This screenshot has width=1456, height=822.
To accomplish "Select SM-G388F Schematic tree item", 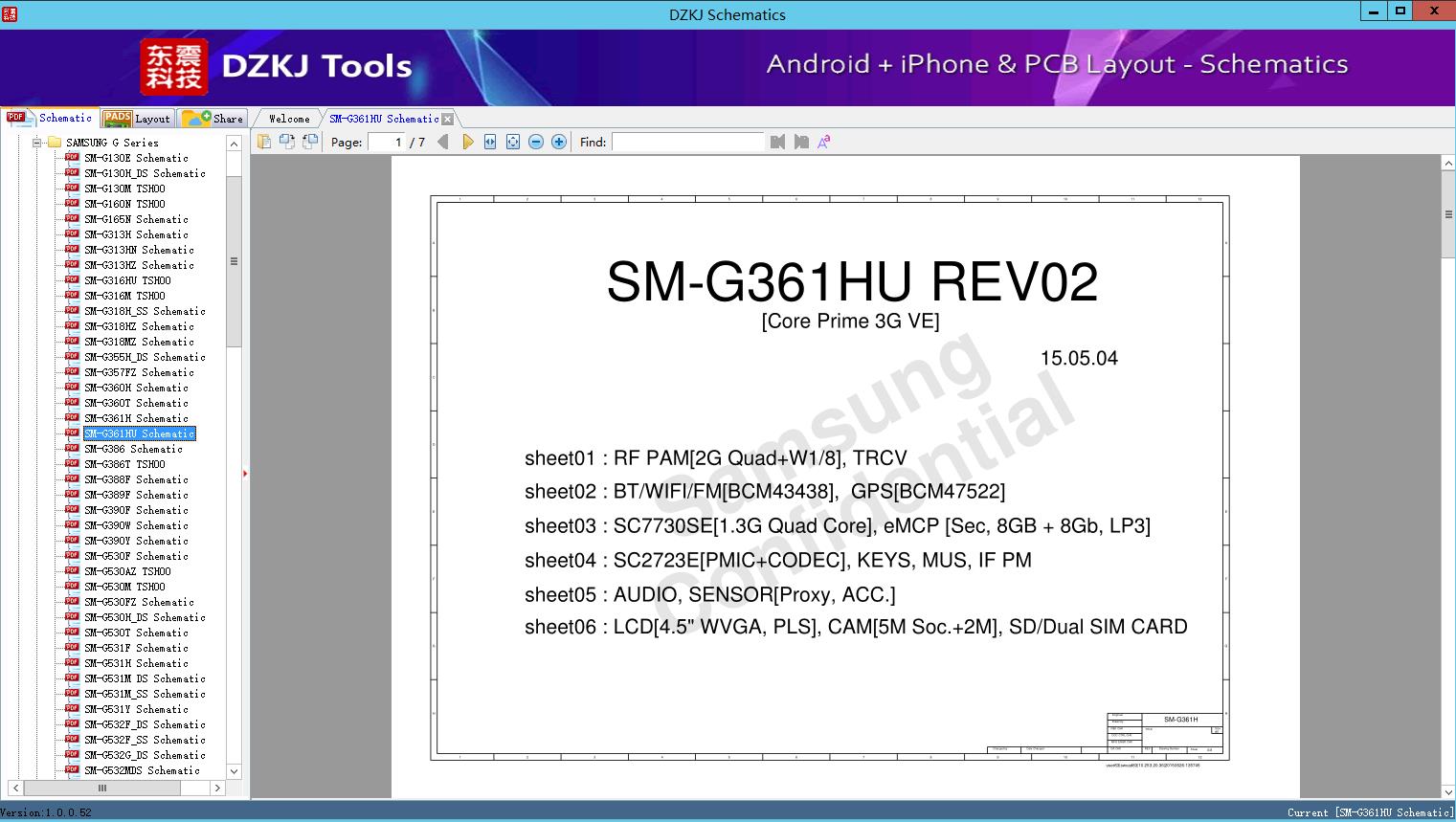I will 136,479.
